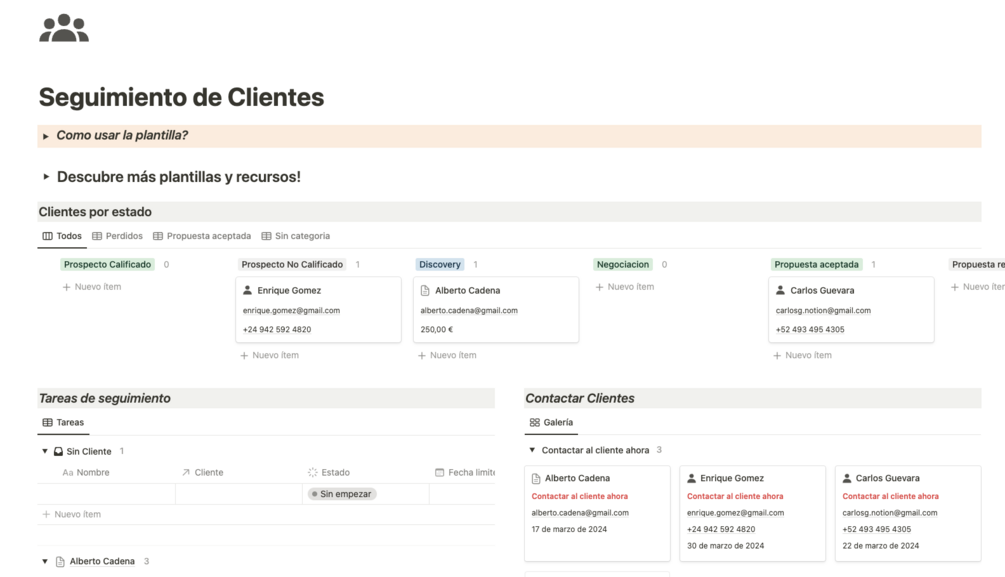Click the 'Seguimiento de Clientes' page title
Screen dimensions: 1005x577
[181, 97]
